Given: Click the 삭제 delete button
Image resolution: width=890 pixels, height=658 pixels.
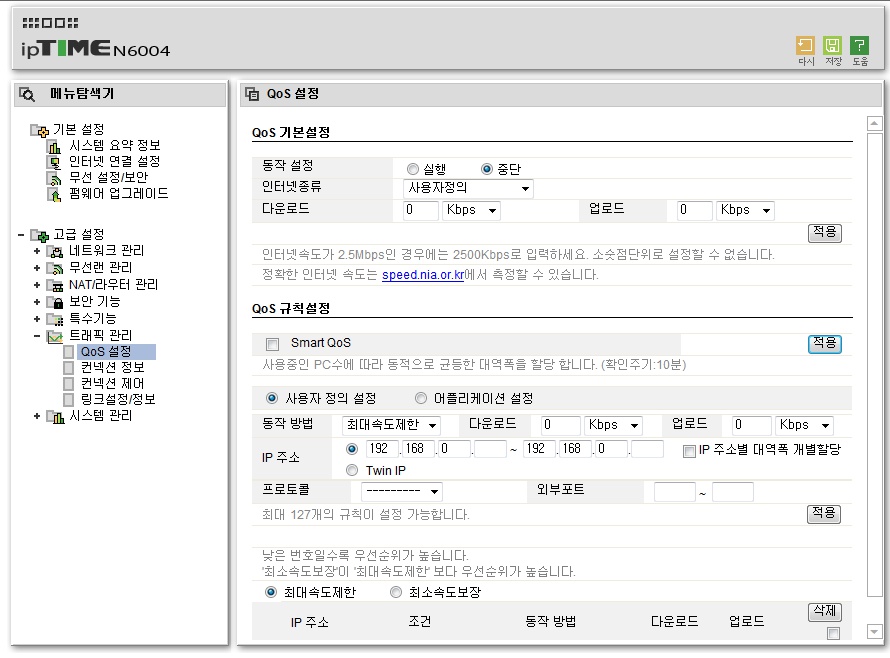Looking at the screenshot, I should coord(824,611).
